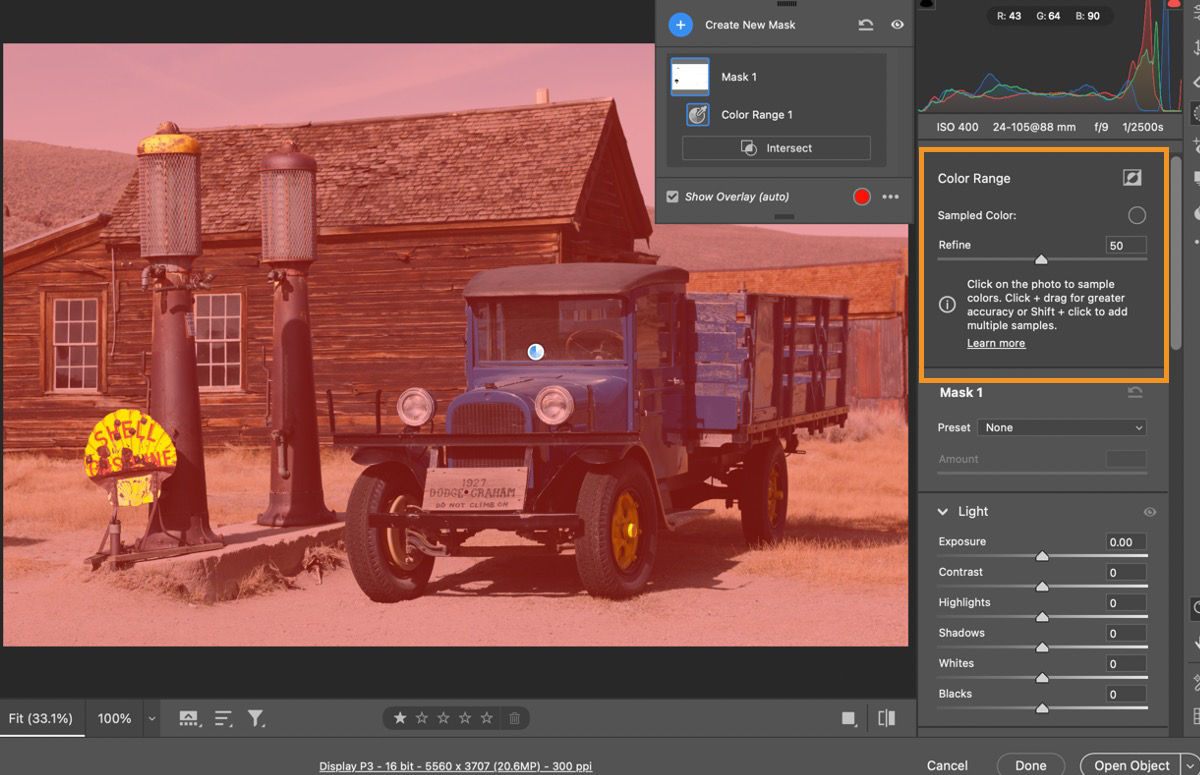1200x775 pixels.
Task: Toggle mask visibility eye next to Create New Mask
Action: coord(897,24)
